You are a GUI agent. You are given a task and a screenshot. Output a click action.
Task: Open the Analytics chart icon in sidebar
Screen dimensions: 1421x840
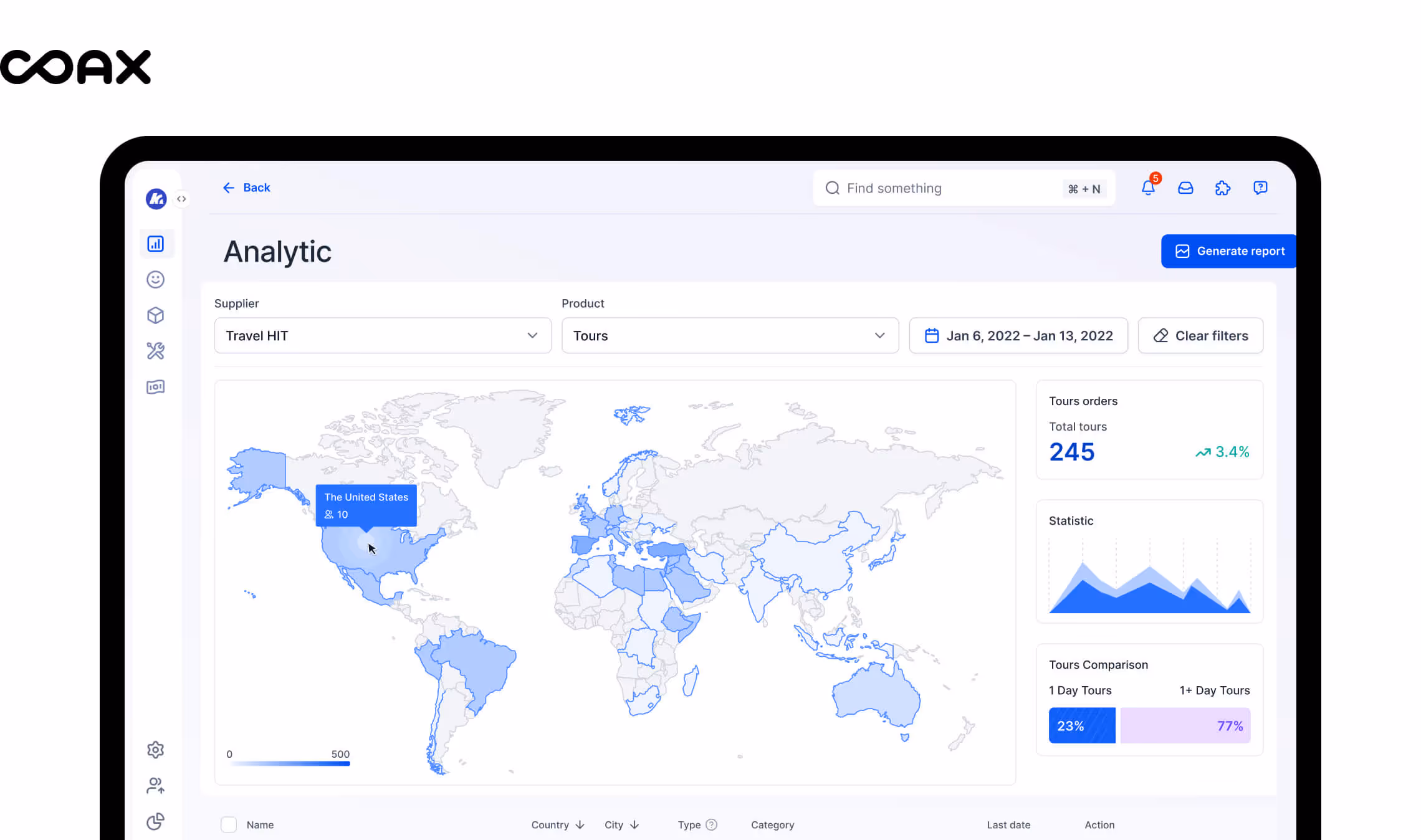tap(155, 244)
